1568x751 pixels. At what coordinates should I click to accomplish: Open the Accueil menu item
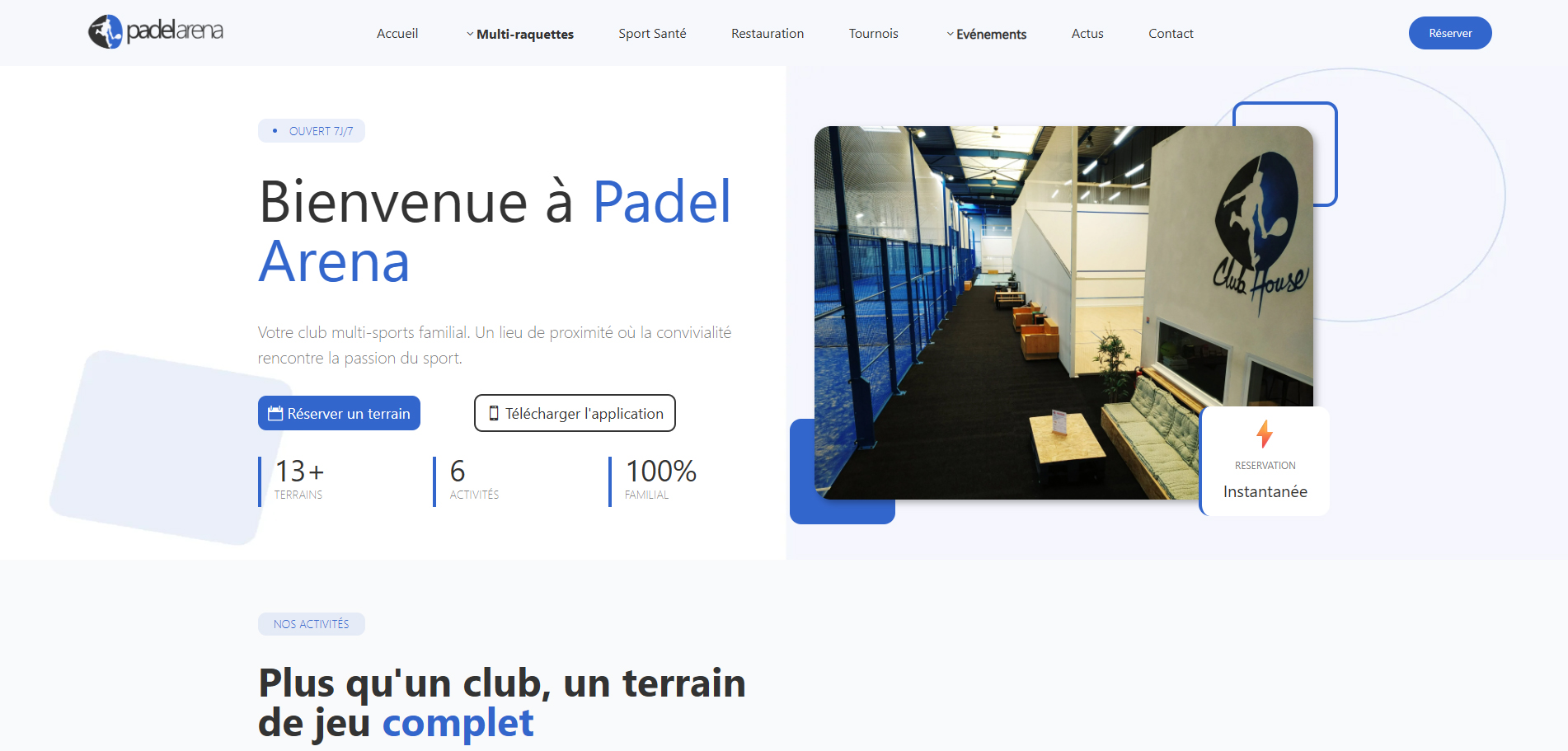[397, 33]
